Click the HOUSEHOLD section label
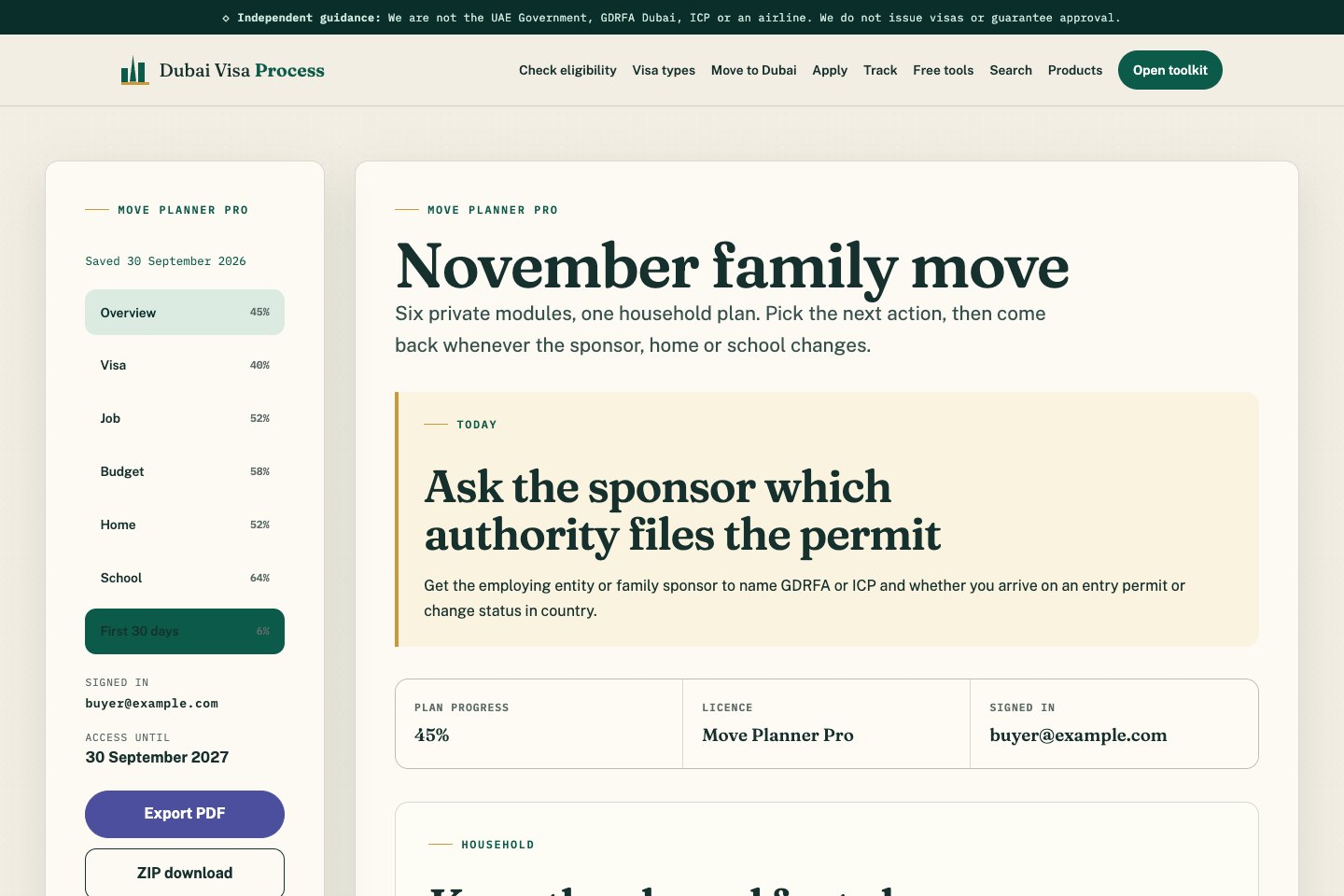1344x896 pixels. pyautogui.click(x=497, y=845)
